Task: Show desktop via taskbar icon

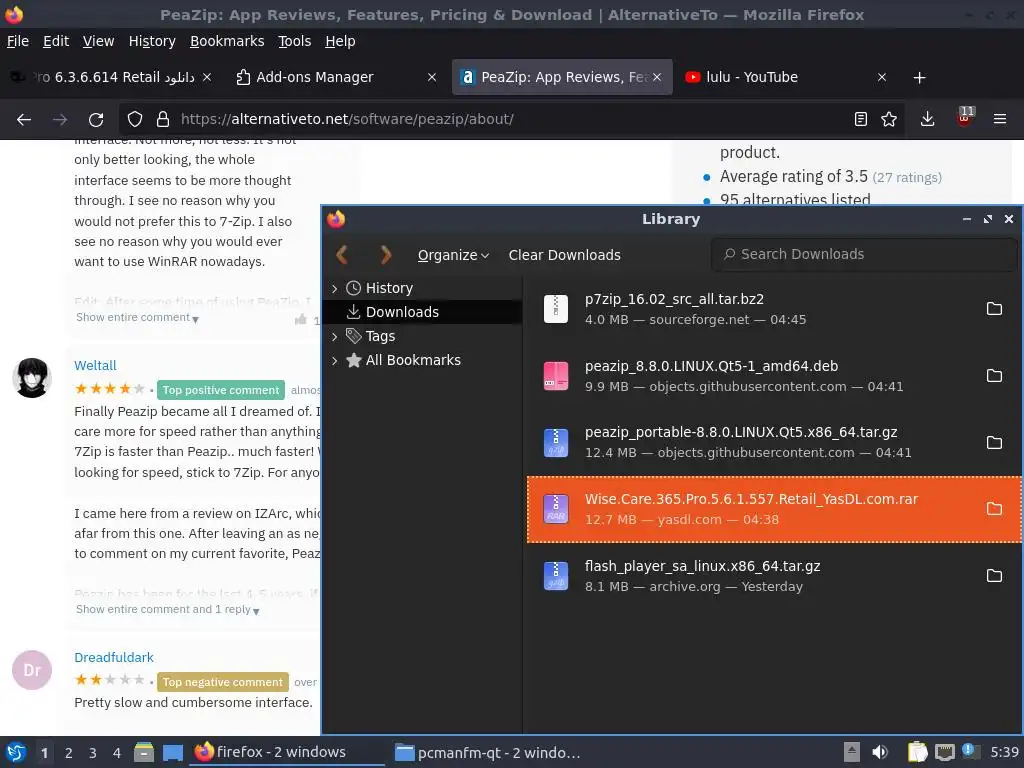Action: (172, 753)
